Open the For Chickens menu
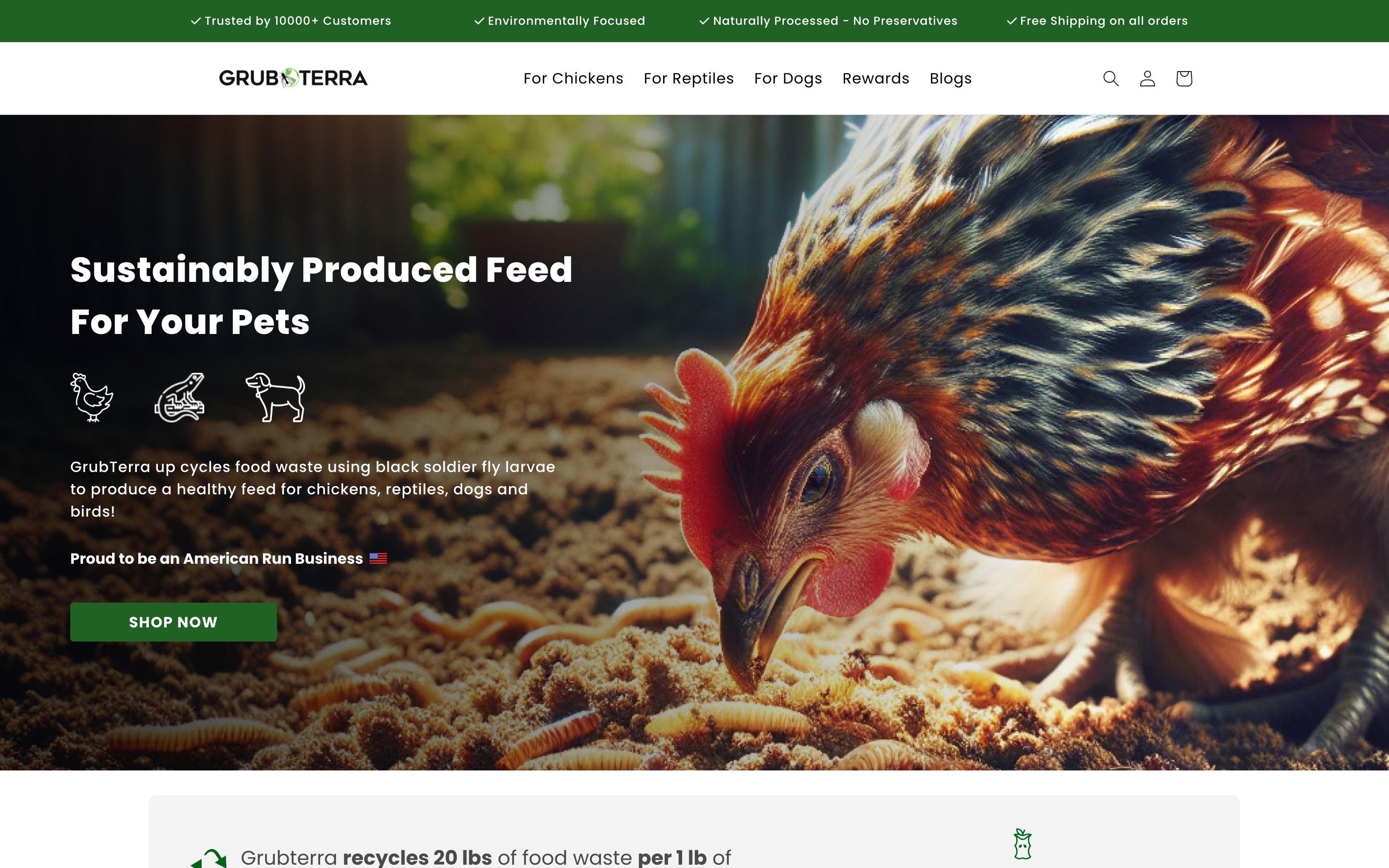The image size is (1389, 868). [573, 79]
